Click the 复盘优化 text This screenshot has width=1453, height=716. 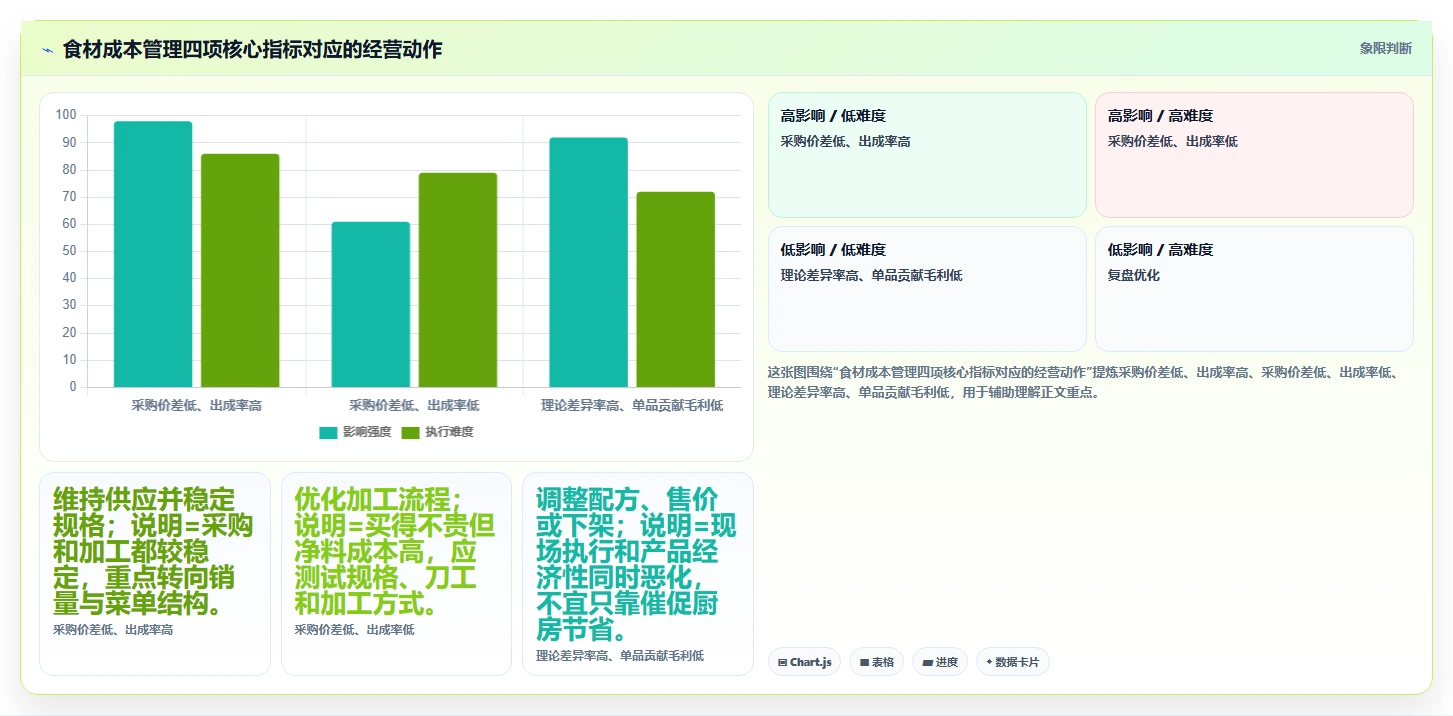(x=1134, y=275)
